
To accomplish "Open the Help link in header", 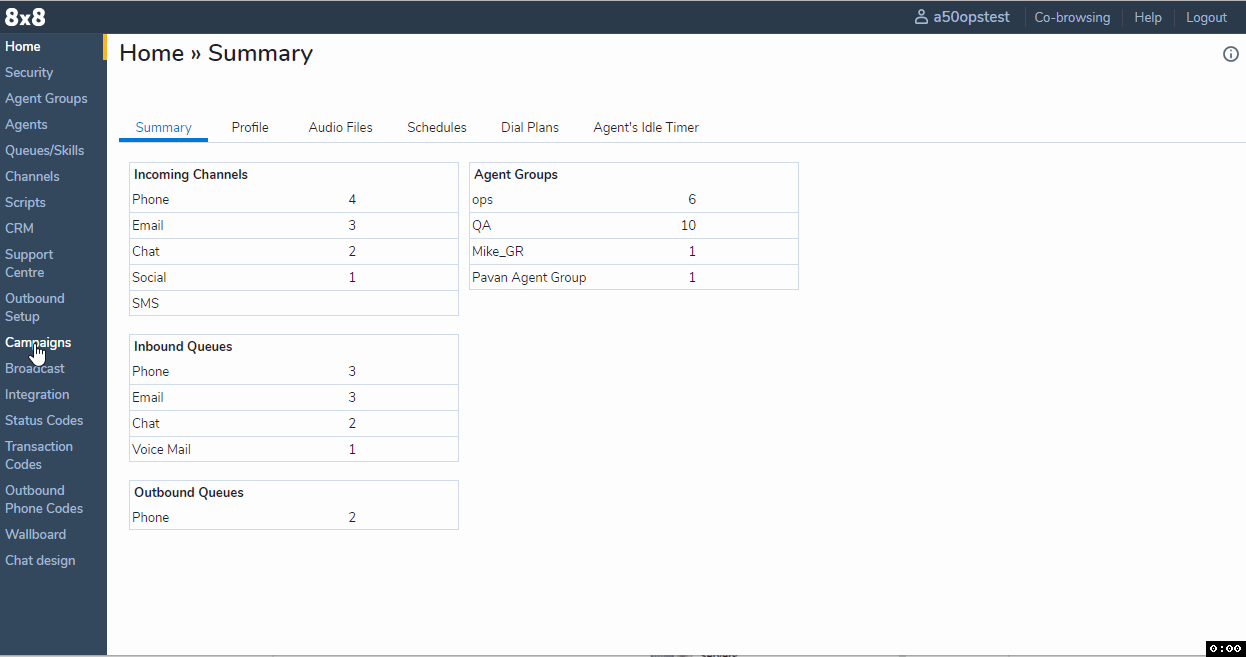I will tap(1147, 17).
